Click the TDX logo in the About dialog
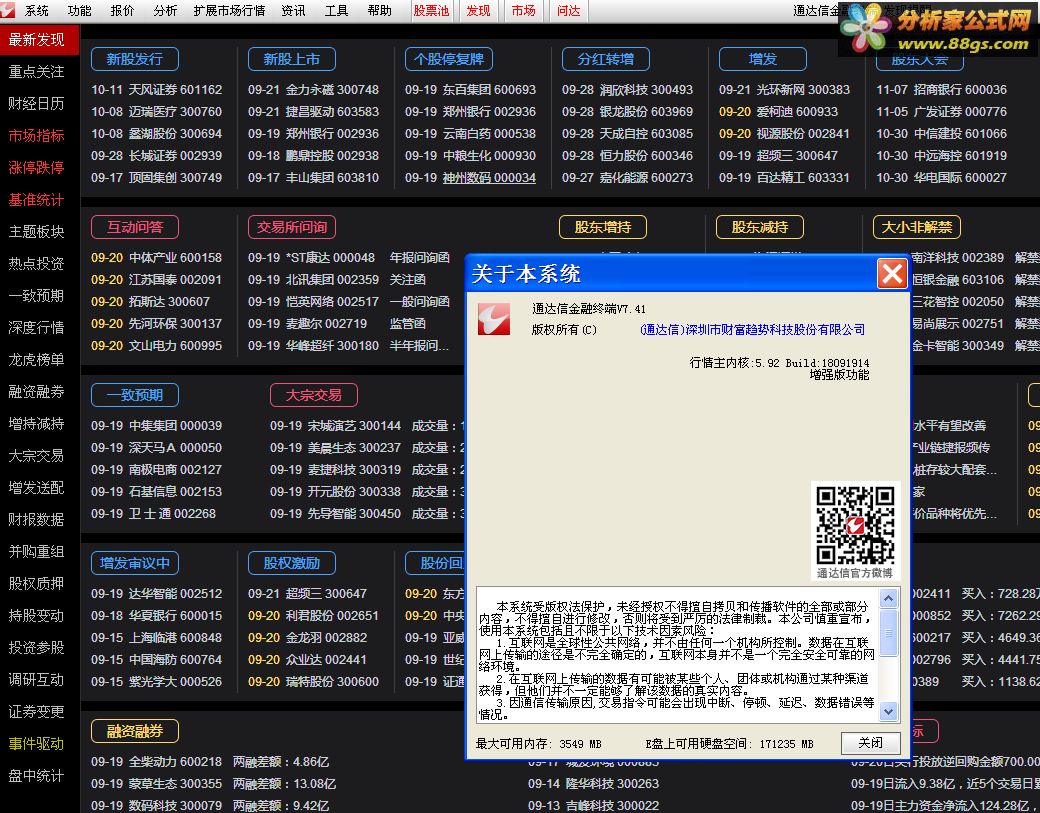The height and width of the screenshot is (813, 1040). [494, 319]
